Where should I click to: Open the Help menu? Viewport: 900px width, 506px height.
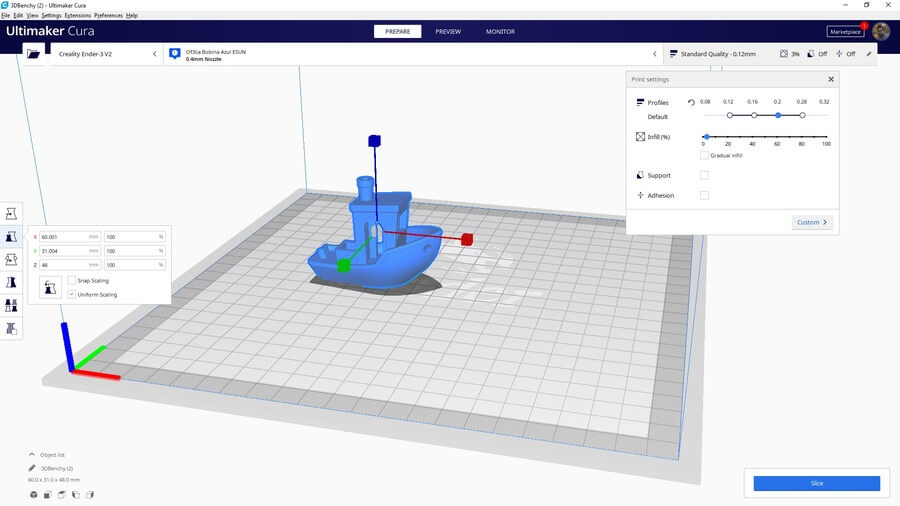[132, 15]
